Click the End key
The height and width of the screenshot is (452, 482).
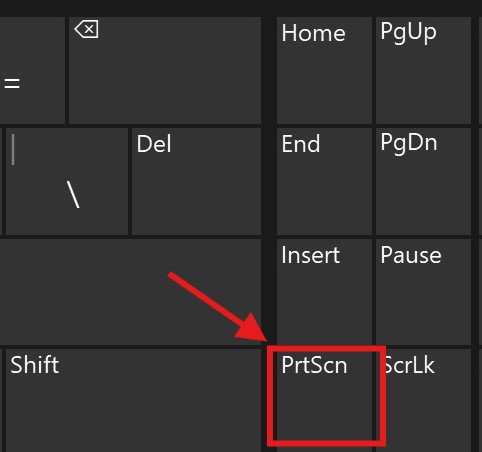point(324,181)
